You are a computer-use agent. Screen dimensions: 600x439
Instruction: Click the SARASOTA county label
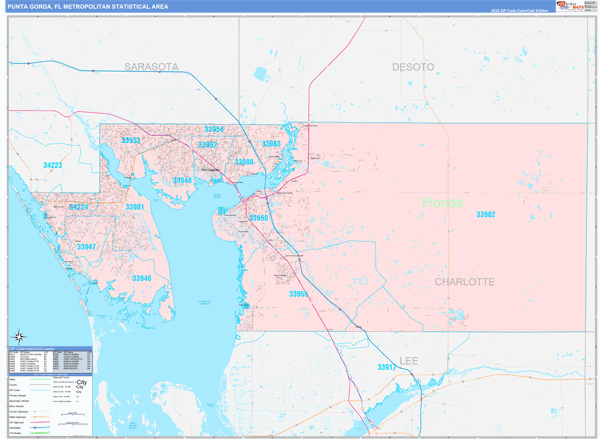tap(151, 66)
